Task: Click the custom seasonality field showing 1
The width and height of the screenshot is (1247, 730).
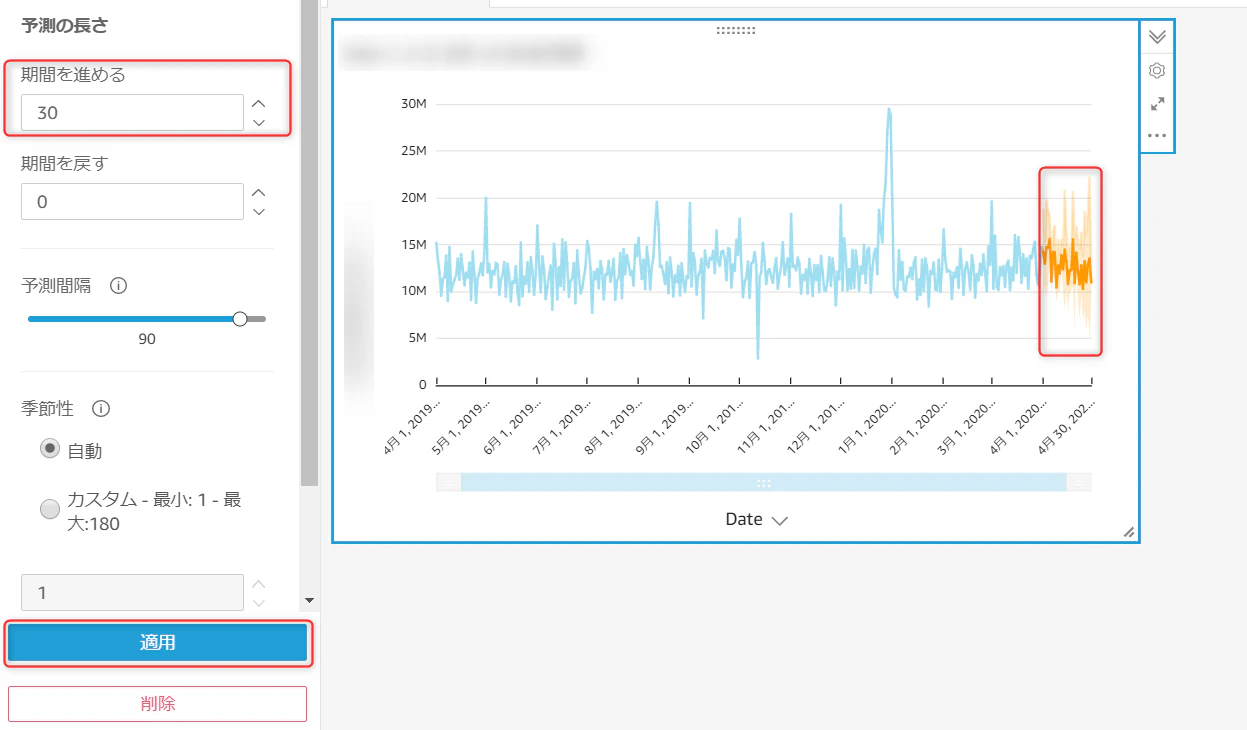Action: (x=132, y=592)
